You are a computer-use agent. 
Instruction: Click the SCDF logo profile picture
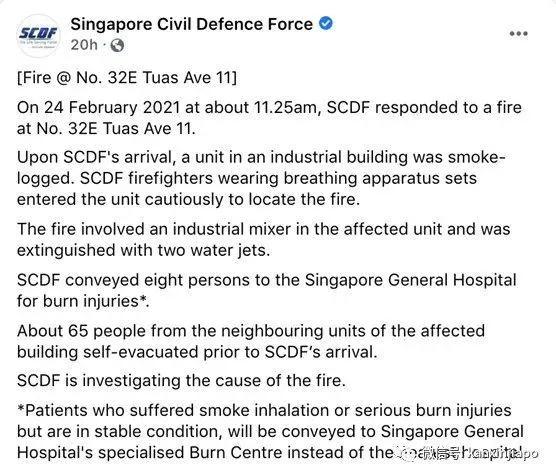tap(38, 35)
